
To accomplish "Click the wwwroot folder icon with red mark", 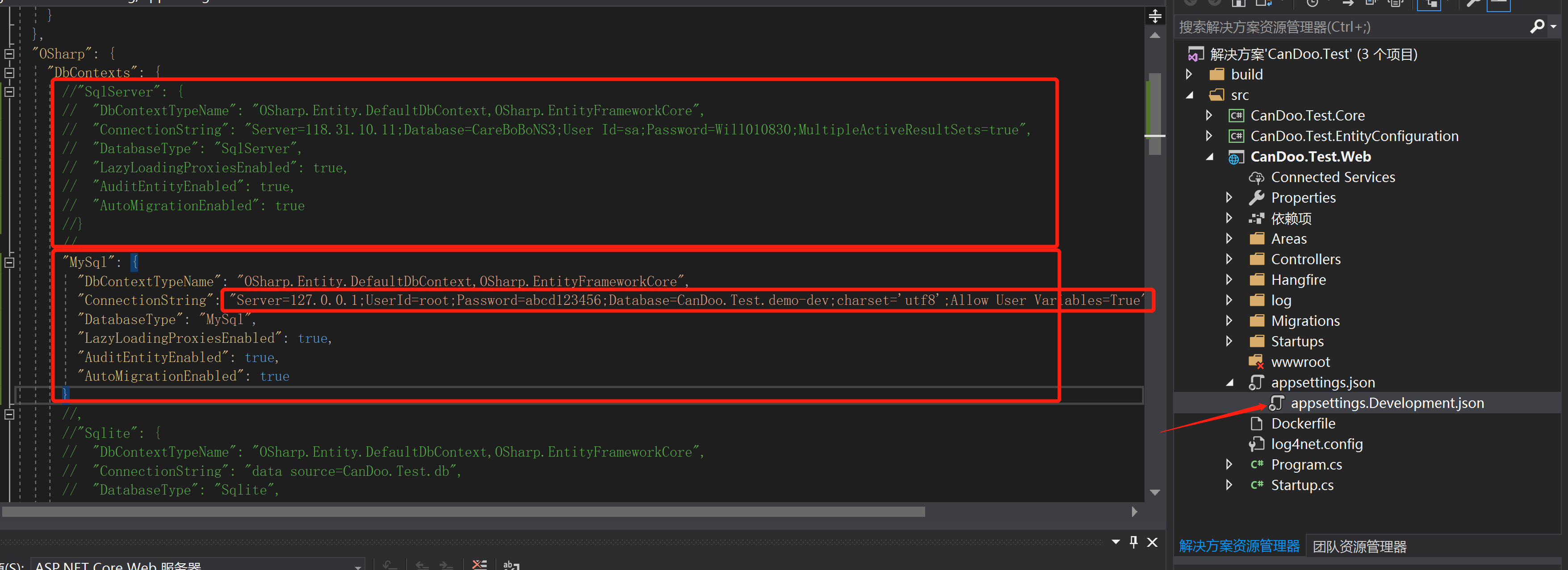I will click(x=1257, y=362).
